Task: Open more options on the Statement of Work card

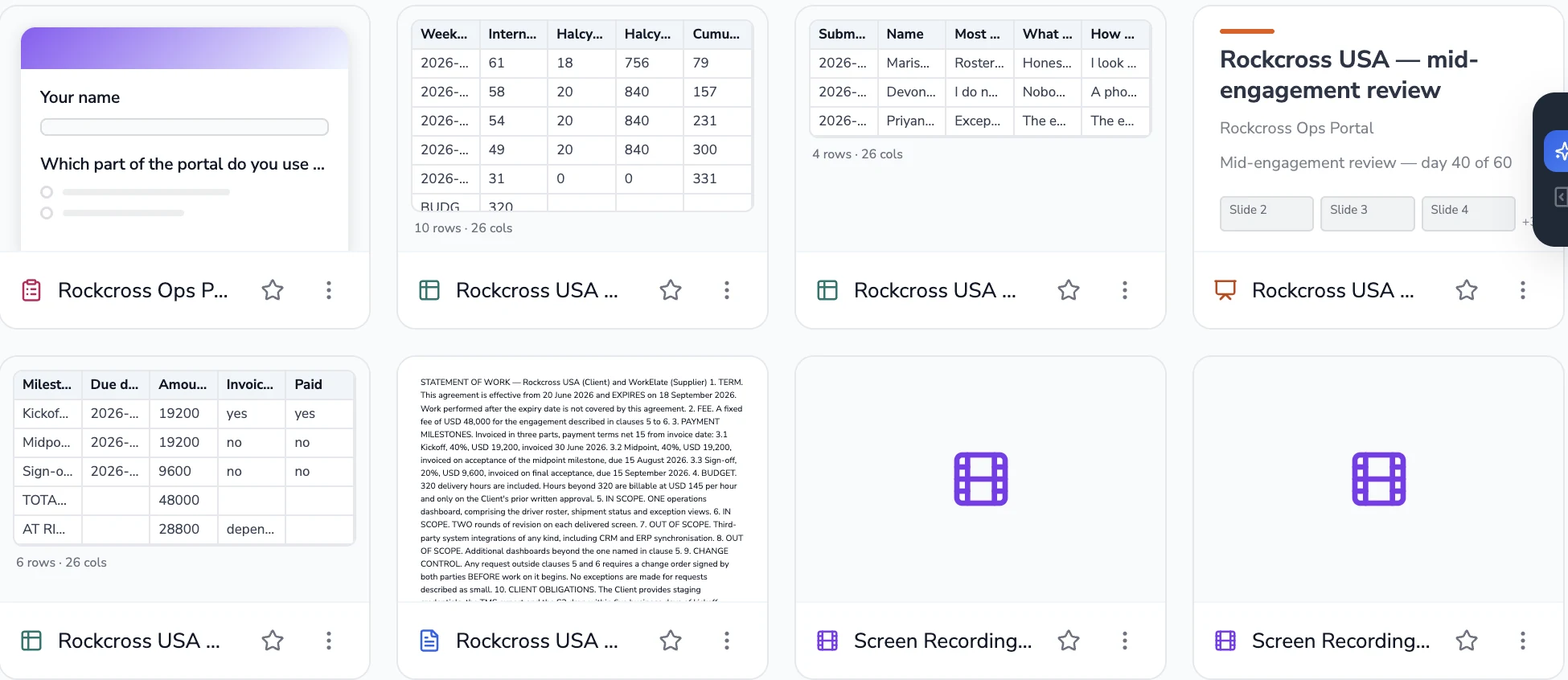Action: (727, 641)
